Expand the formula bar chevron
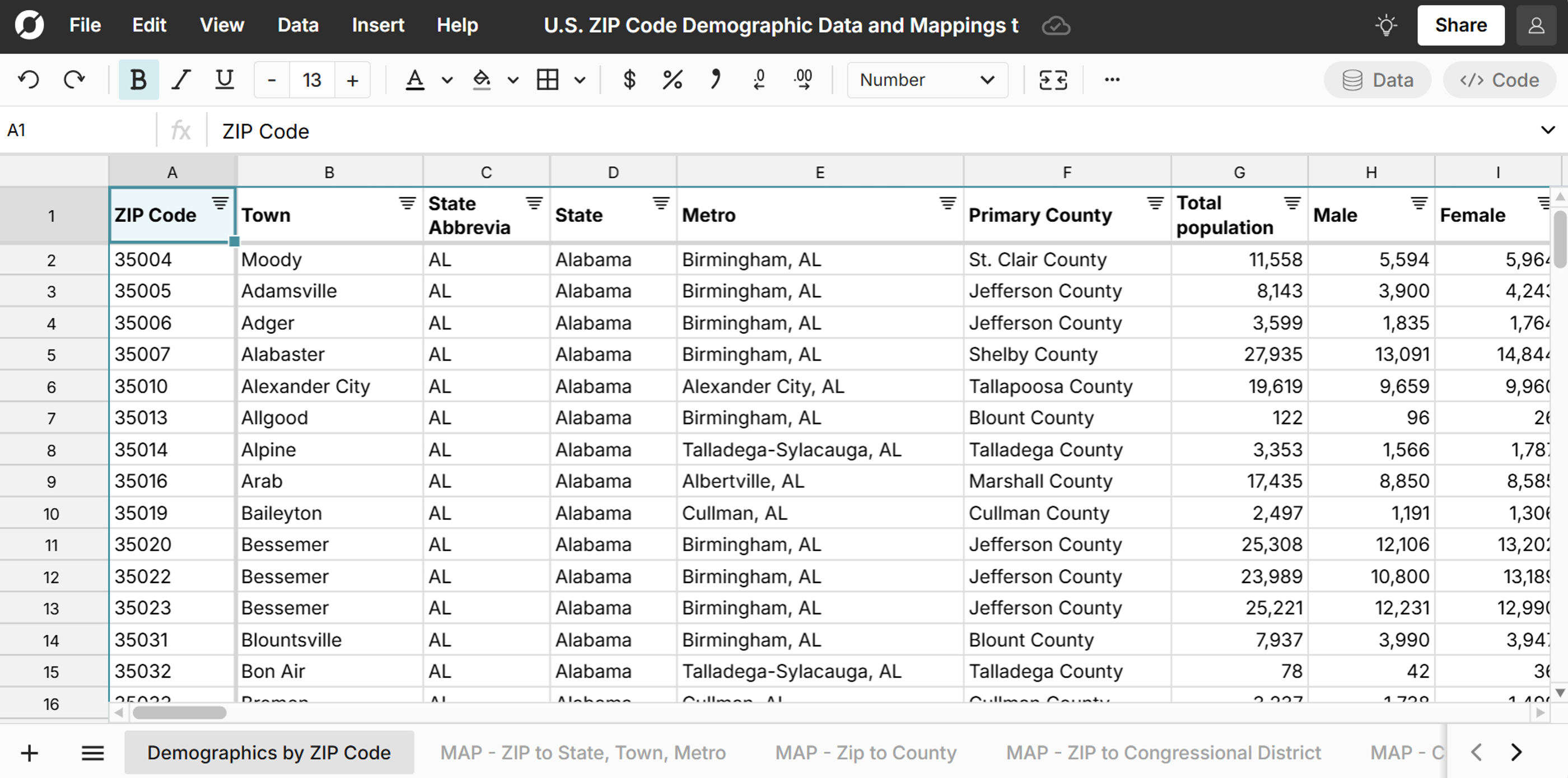This screenshot has height=778, width=1568. point(1547,131)
